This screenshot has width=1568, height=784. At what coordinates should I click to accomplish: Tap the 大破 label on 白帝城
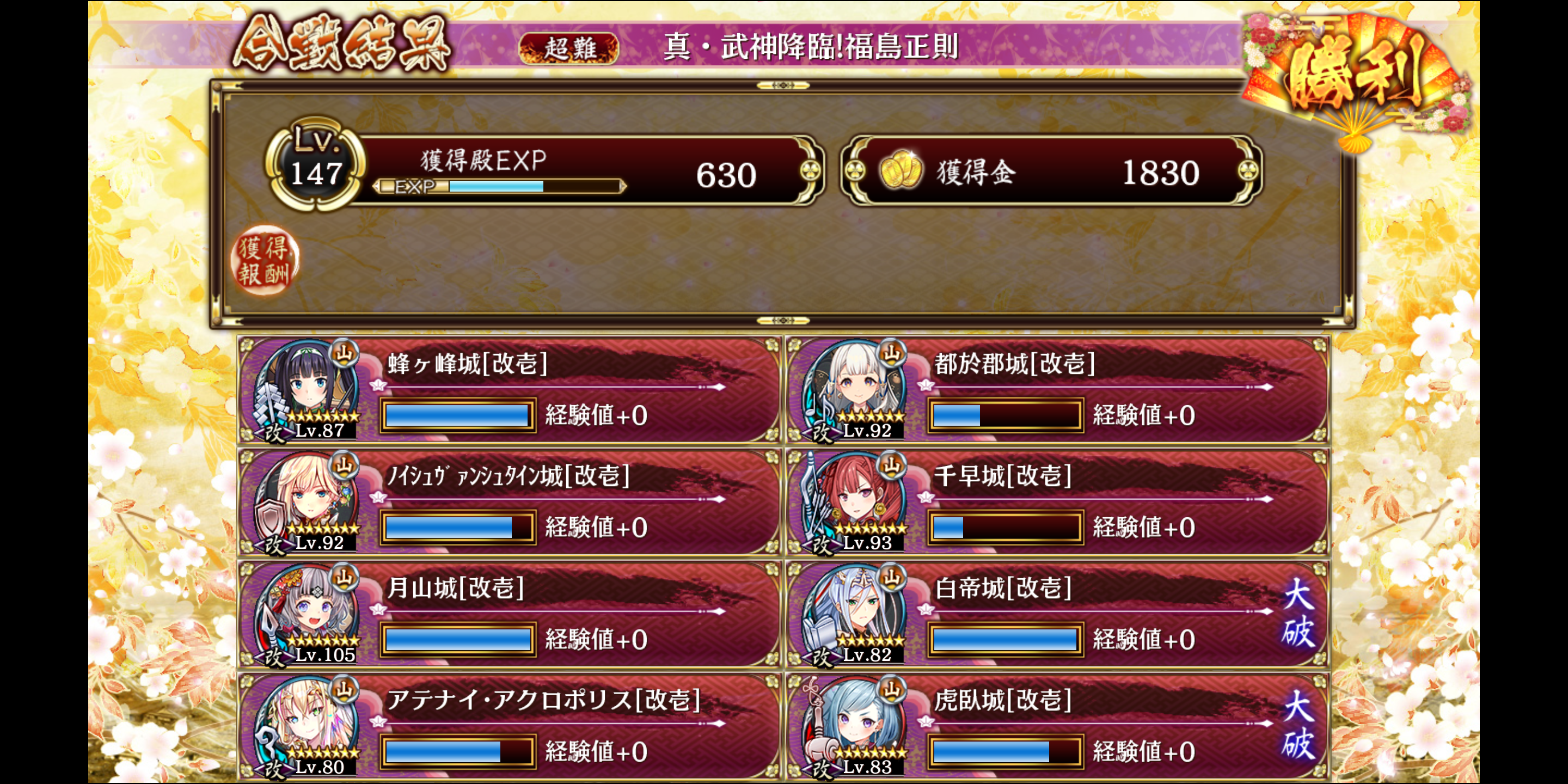1298,613
